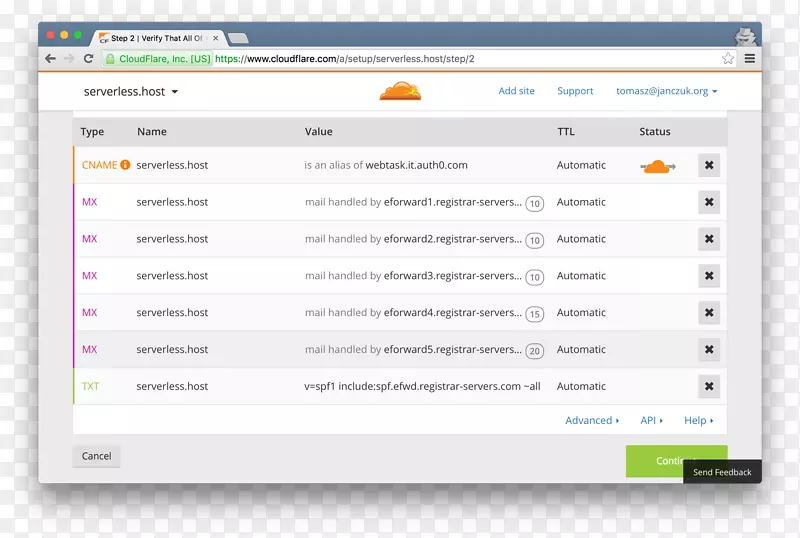Click the Status column header
Image resolution: width=800 pixels, height=538 pixels.
point(655,132)
